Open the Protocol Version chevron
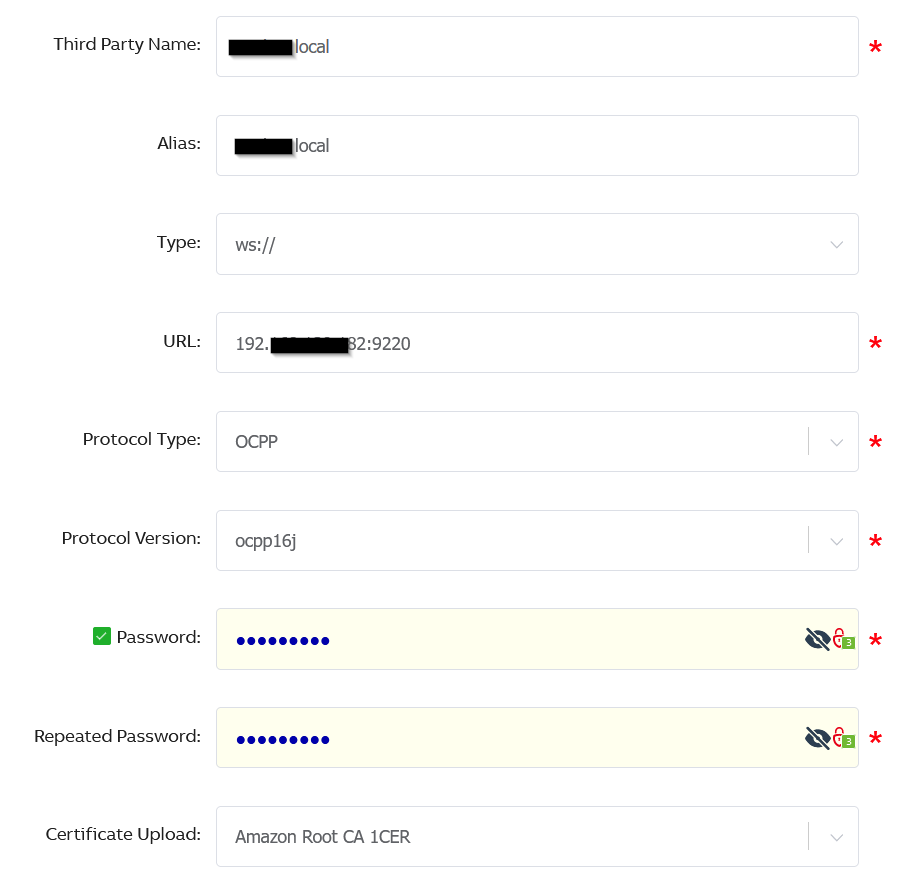Viewport: 904px width, 893px height. (837, 541)
